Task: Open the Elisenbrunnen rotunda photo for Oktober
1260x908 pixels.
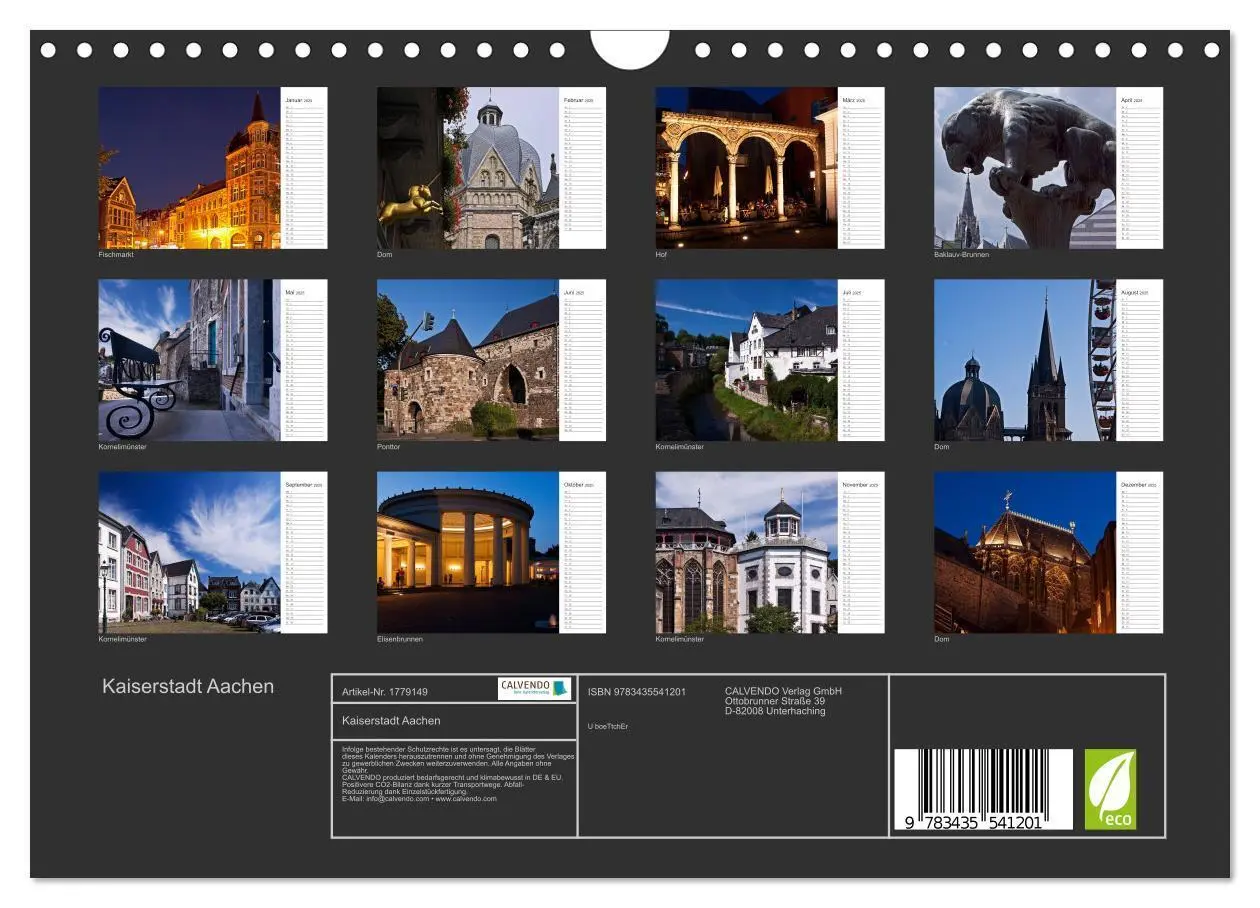Action: pyautogui.click(x=468, y=553)
